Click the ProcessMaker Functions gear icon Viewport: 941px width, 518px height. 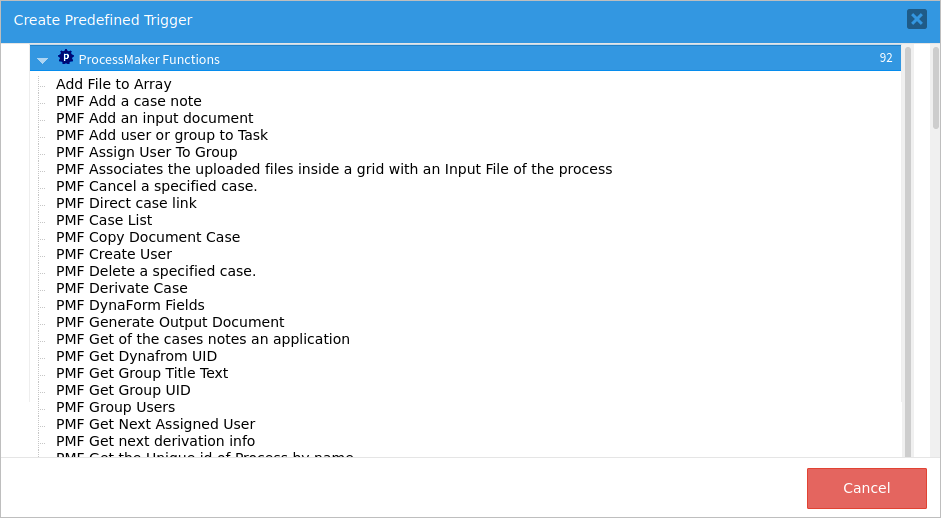pyautogui.click(x=66, y=58)
